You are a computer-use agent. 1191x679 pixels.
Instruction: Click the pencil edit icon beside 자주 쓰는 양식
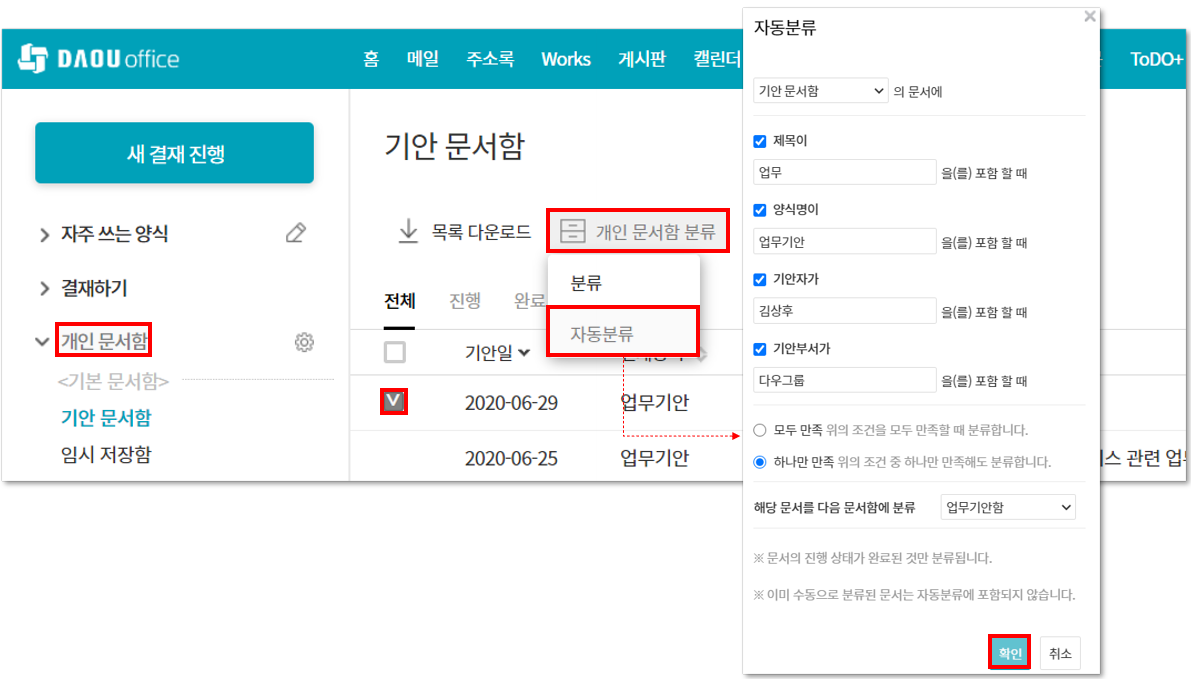pyautogui.click(x=295, y=233)
